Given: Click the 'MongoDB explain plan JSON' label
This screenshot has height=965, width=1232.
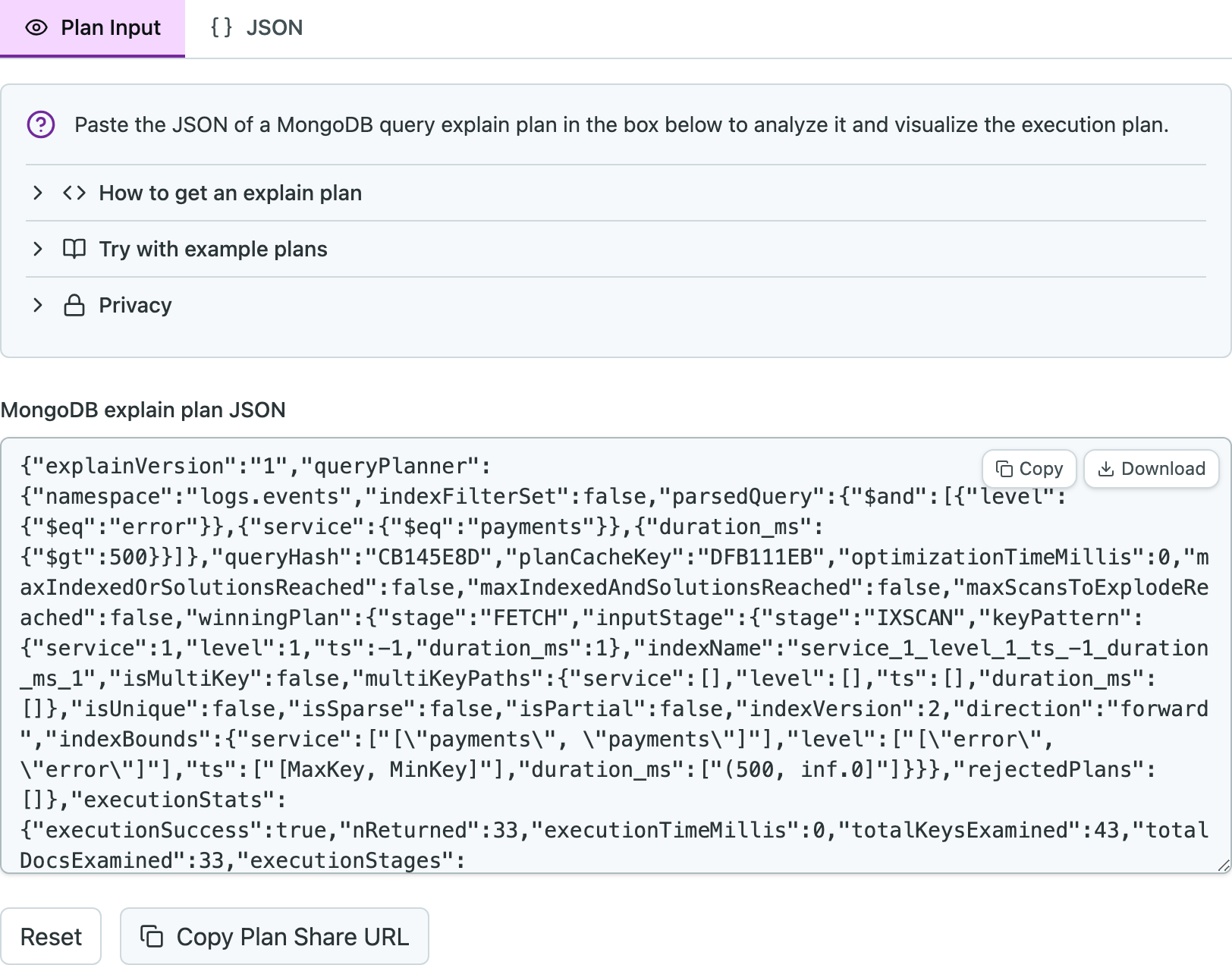Looking at the screenshot, I should [x=143, y=410].
